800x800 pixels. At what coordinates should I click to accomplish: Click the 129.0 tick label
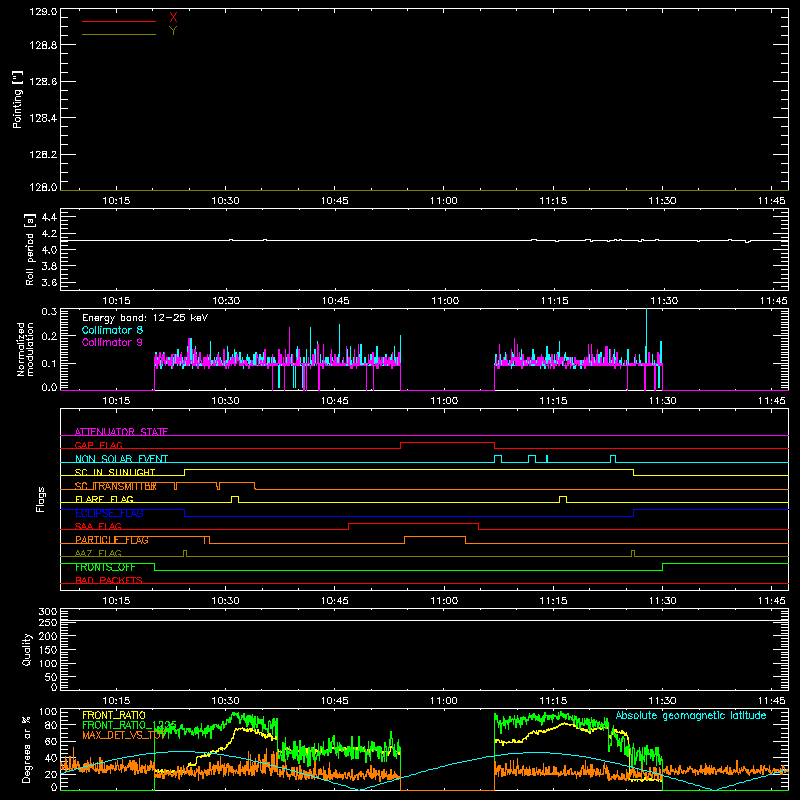[43, 11]
